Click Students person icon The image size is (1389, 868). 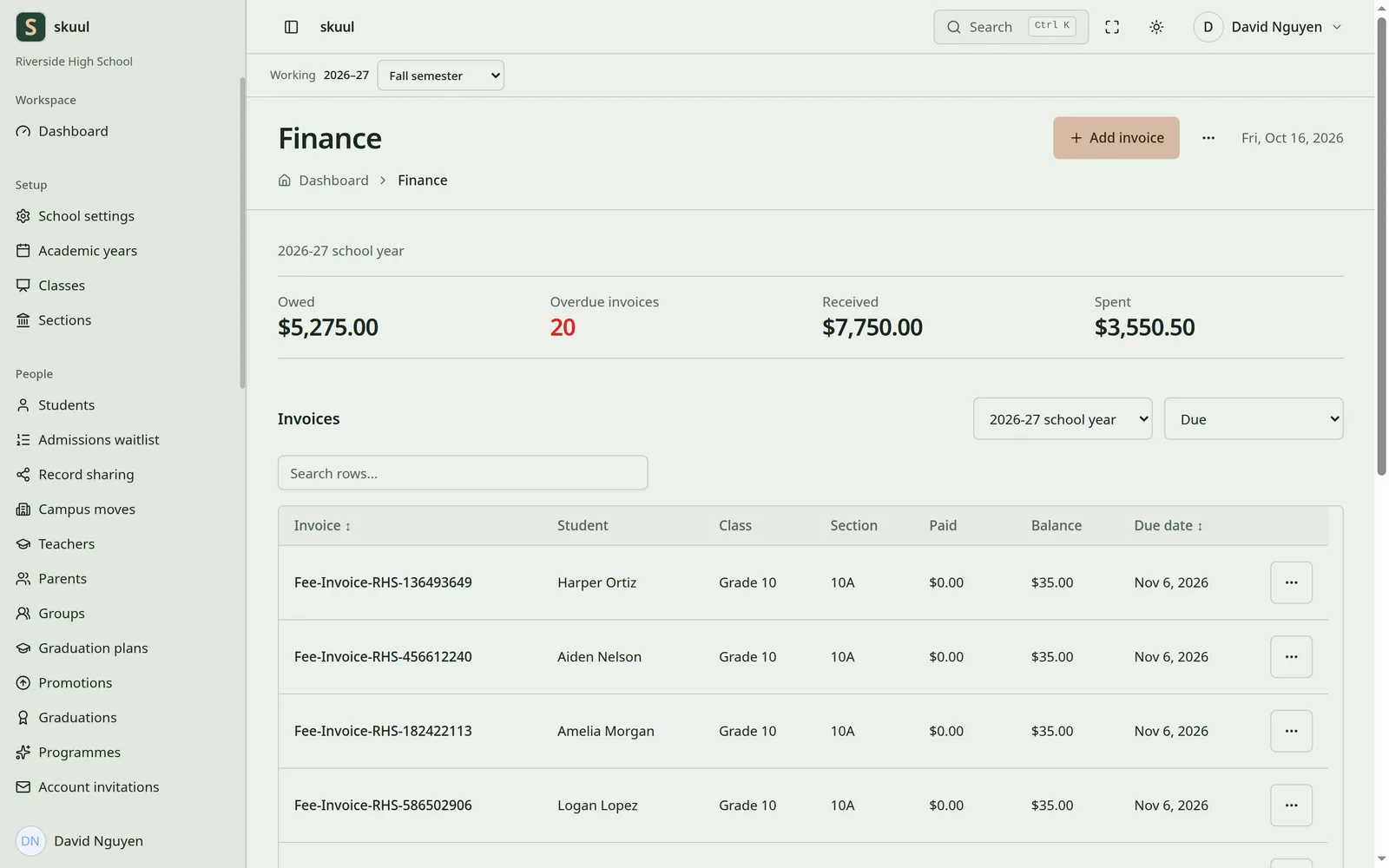click(23, 405)
